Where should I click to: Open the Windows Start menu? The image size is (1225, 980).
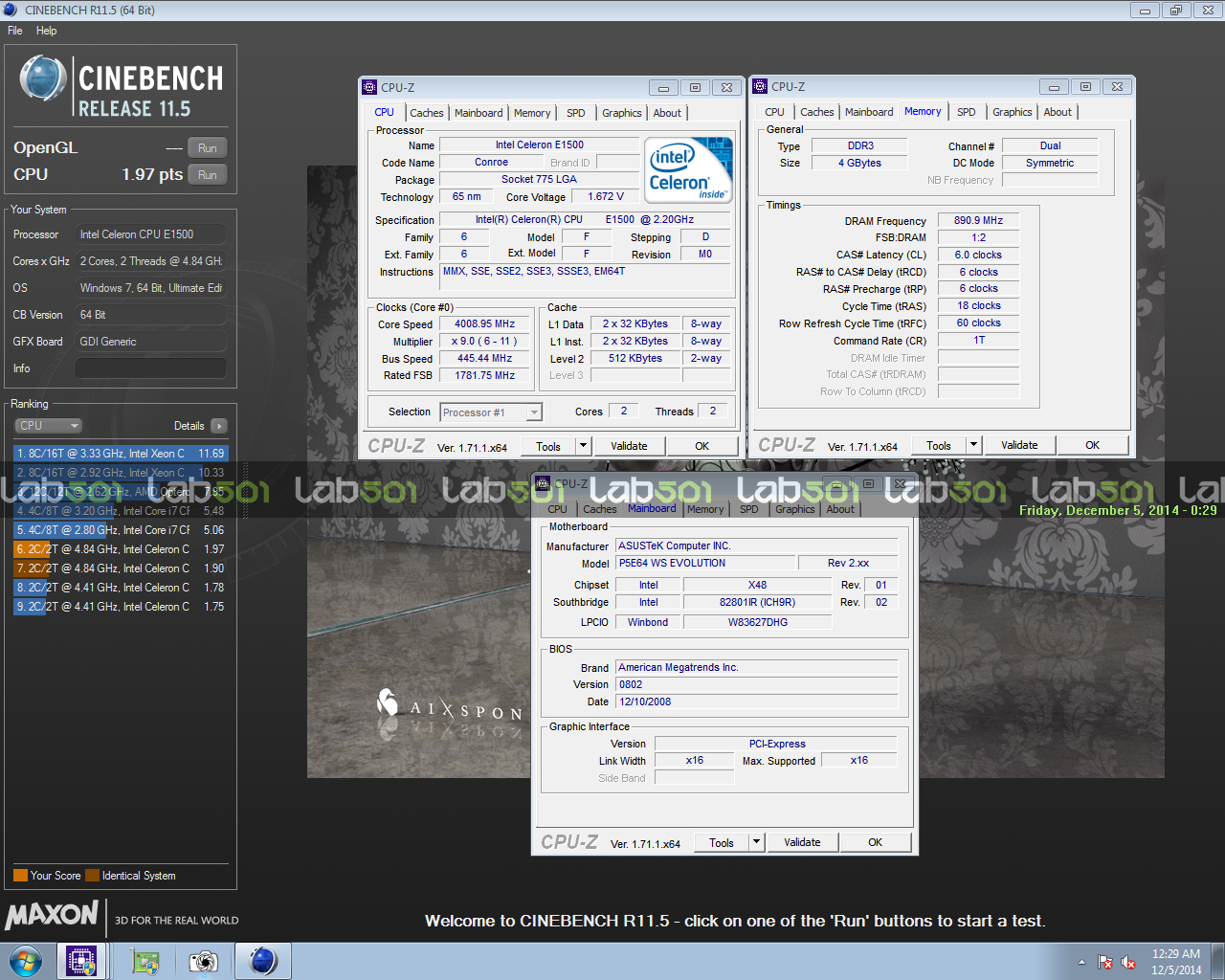pyautogui.click(x=25, y=961)
